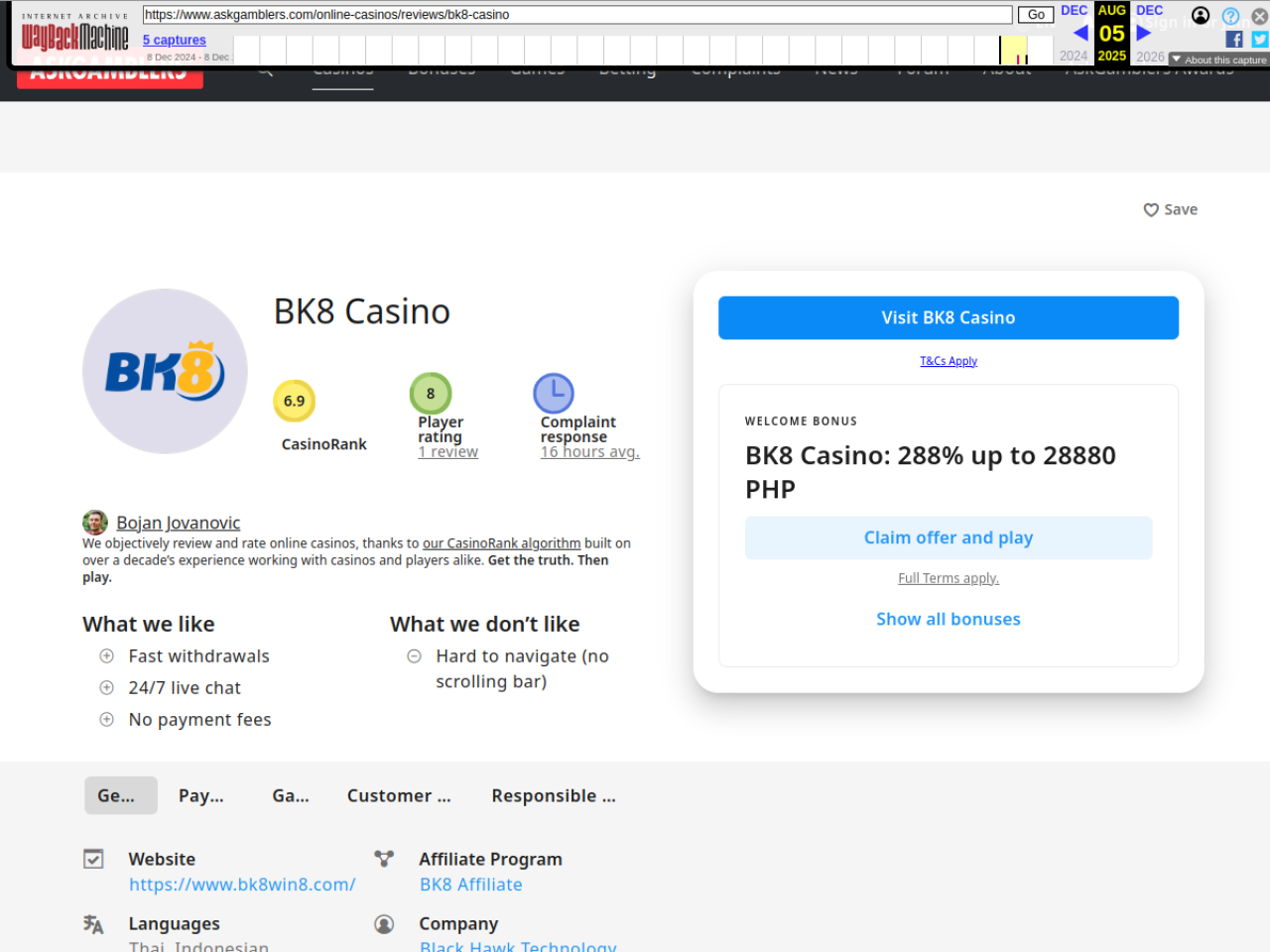Click the Website checkbox icon
The width and height of the screenshot is (1270, 952).
[x=93, y=859]
